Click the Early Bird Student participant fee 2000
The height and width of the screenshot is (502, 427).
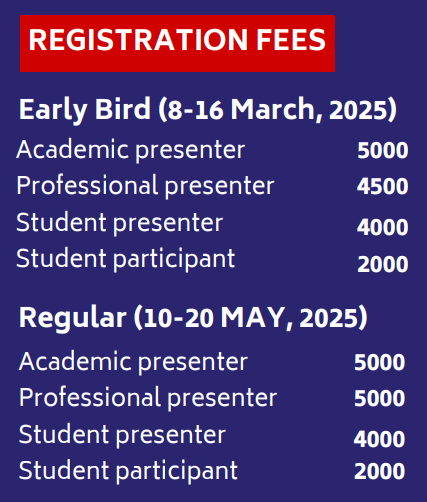point(383,265)
